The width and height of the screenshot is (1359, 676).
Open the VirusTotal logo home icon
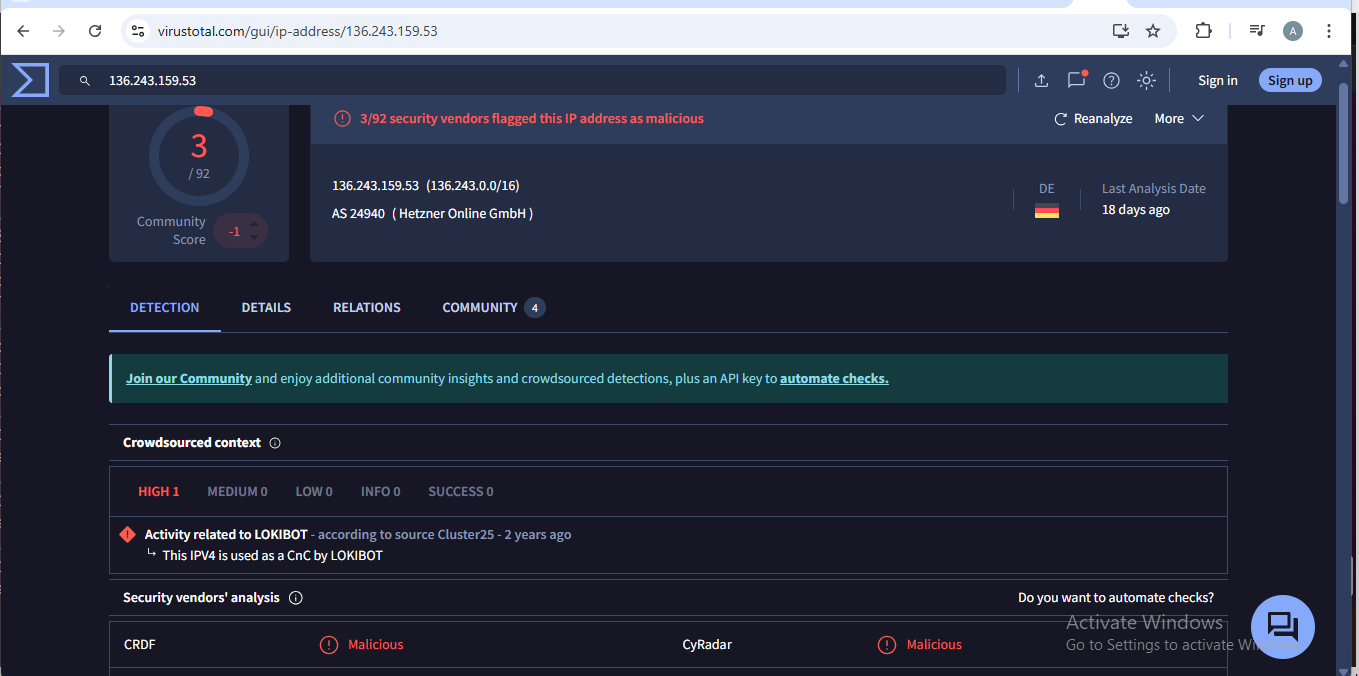(30, 80)
